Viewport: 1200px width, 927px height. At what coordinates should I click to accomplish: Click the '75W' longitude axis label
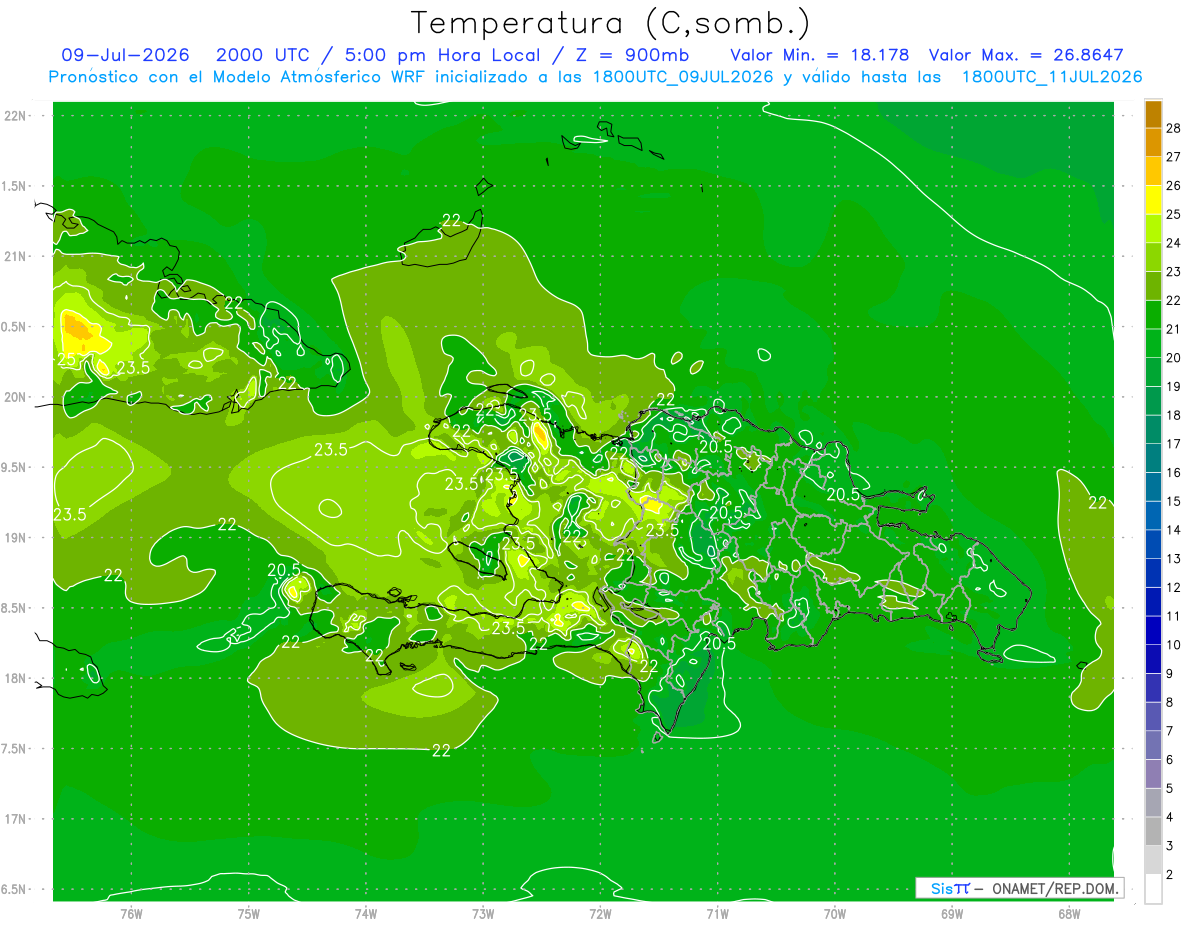click(249, 914)
